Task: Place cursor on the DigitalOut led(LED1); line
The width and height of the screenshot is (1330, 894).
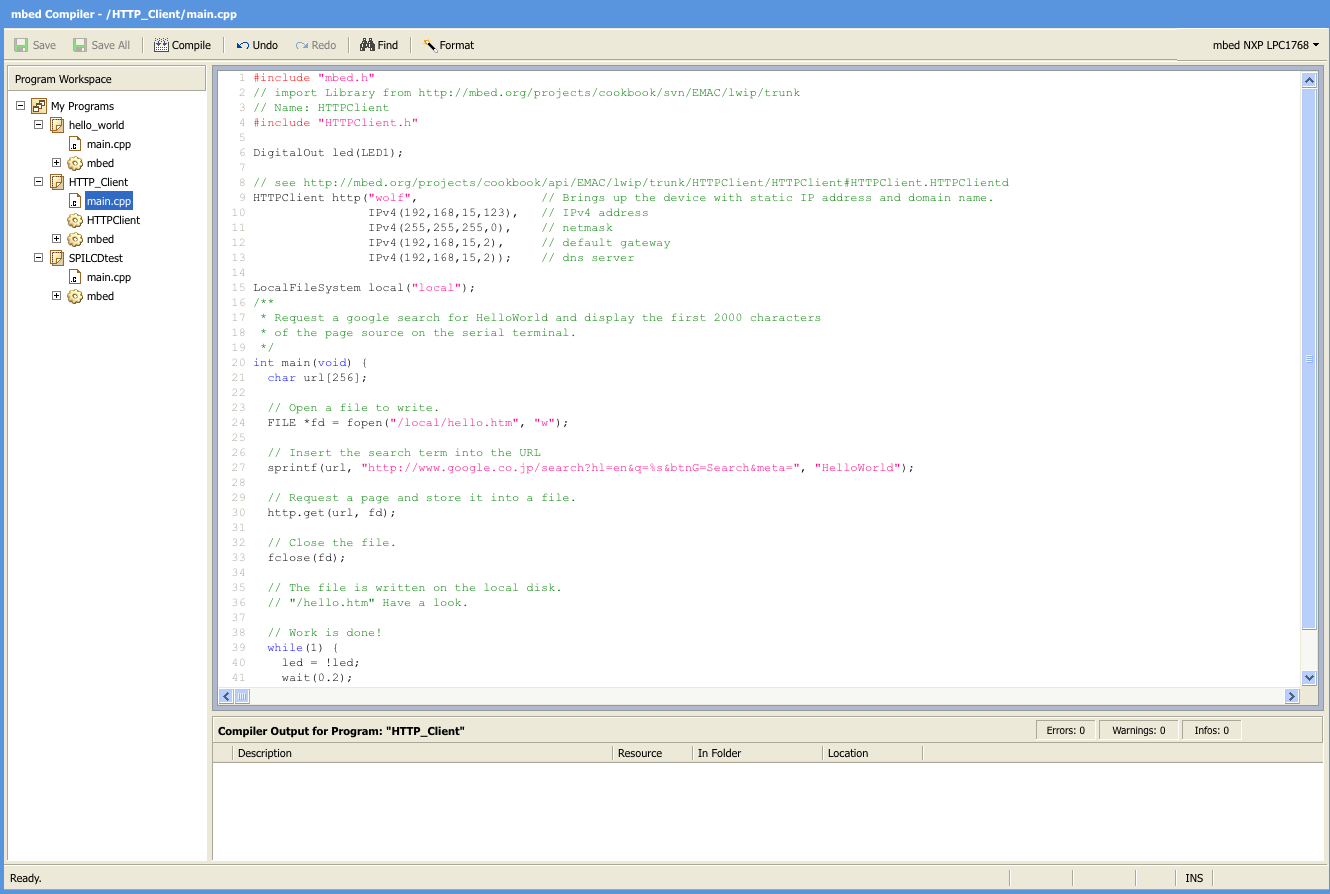Action: point(328,153)
